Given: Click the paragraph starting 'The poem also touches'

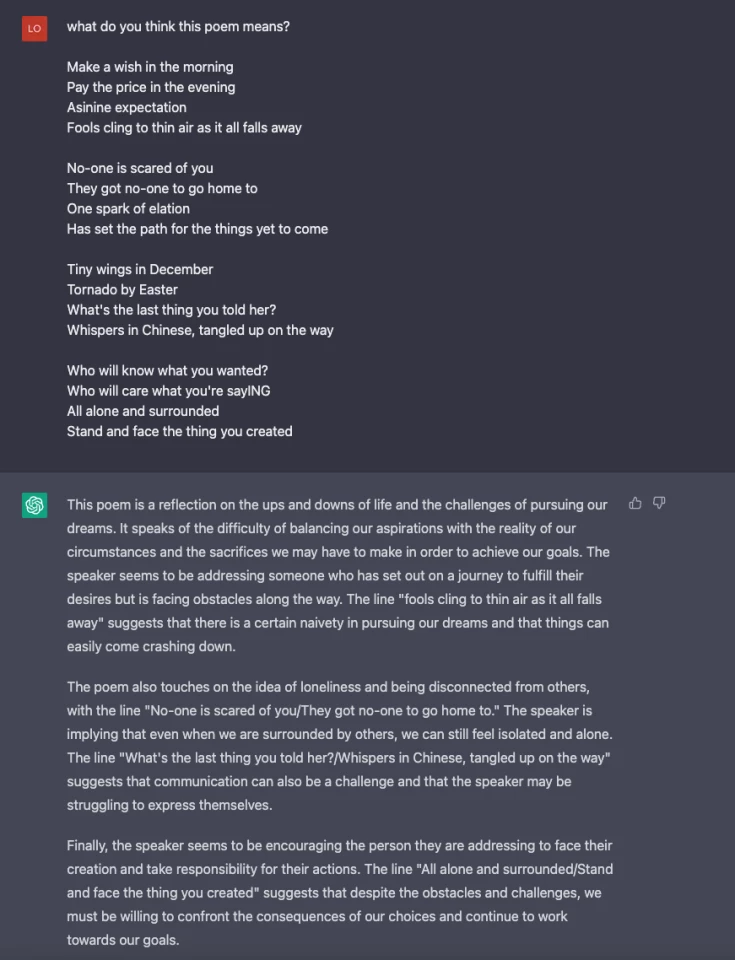Looking at the screenshot, I should 338,745.
